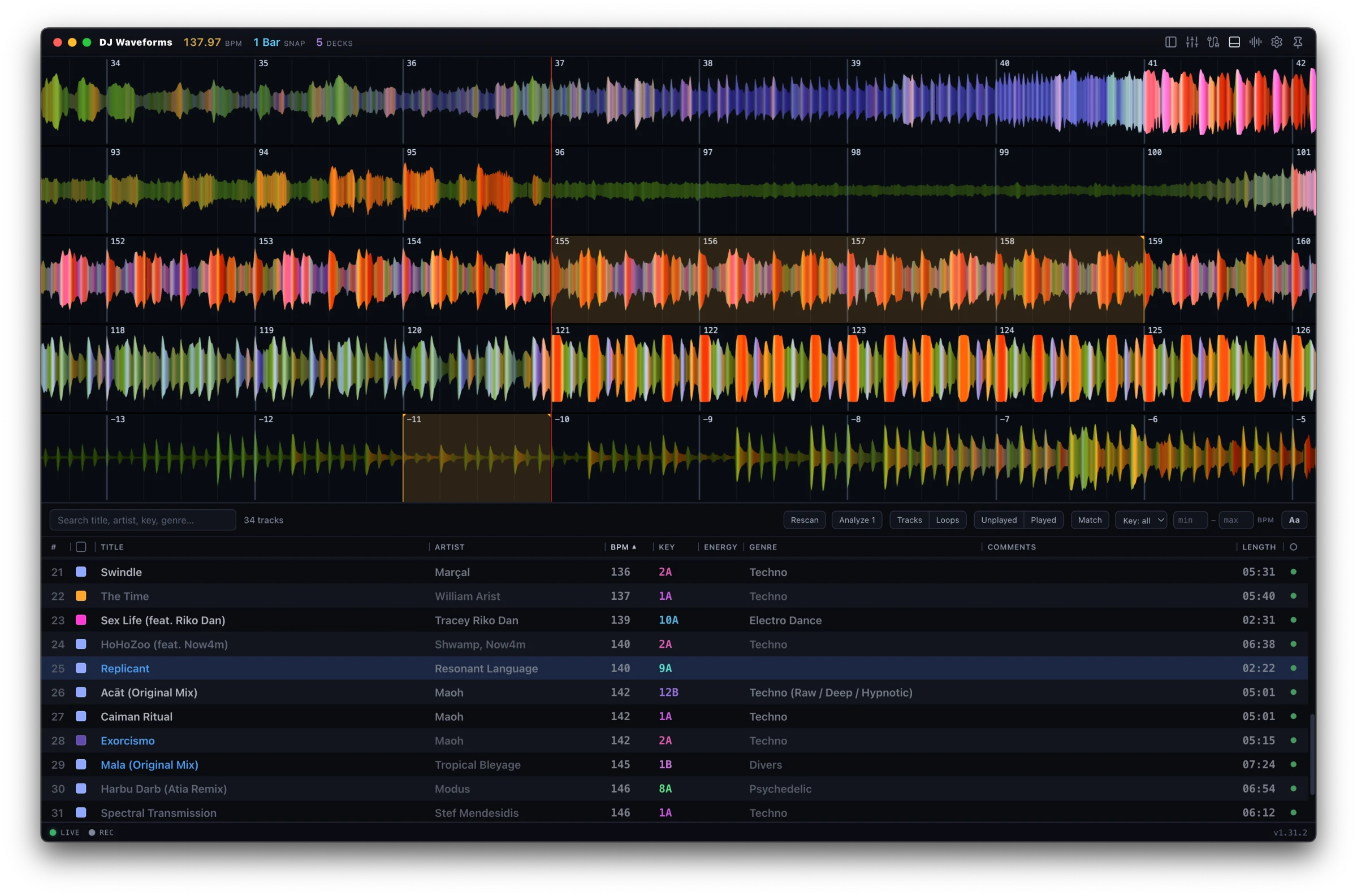Click the pin window icon
This screenshot has width=1357, height=896.
click(1297, 42)
